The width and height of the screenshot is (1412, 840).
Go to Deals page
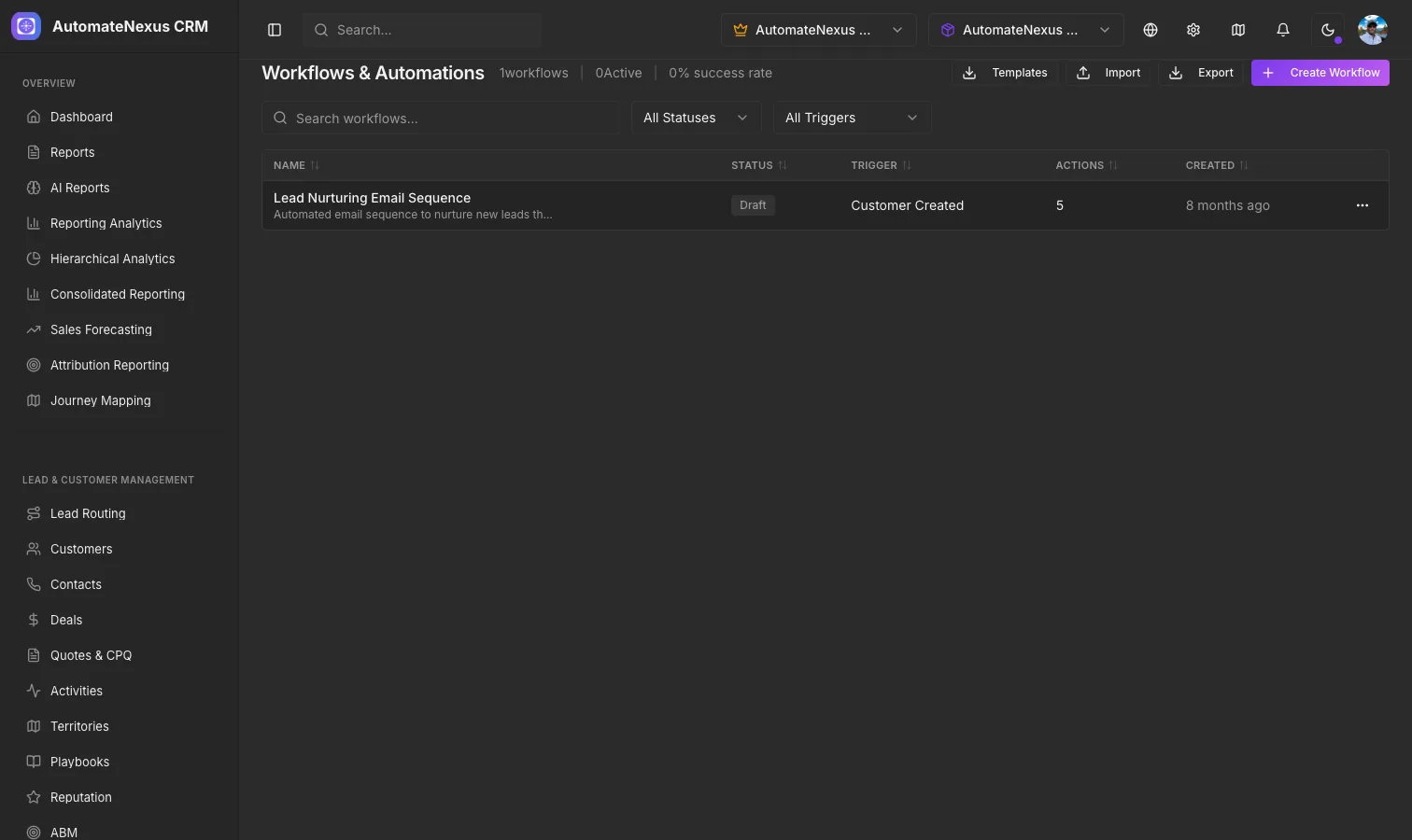point(120,620)
